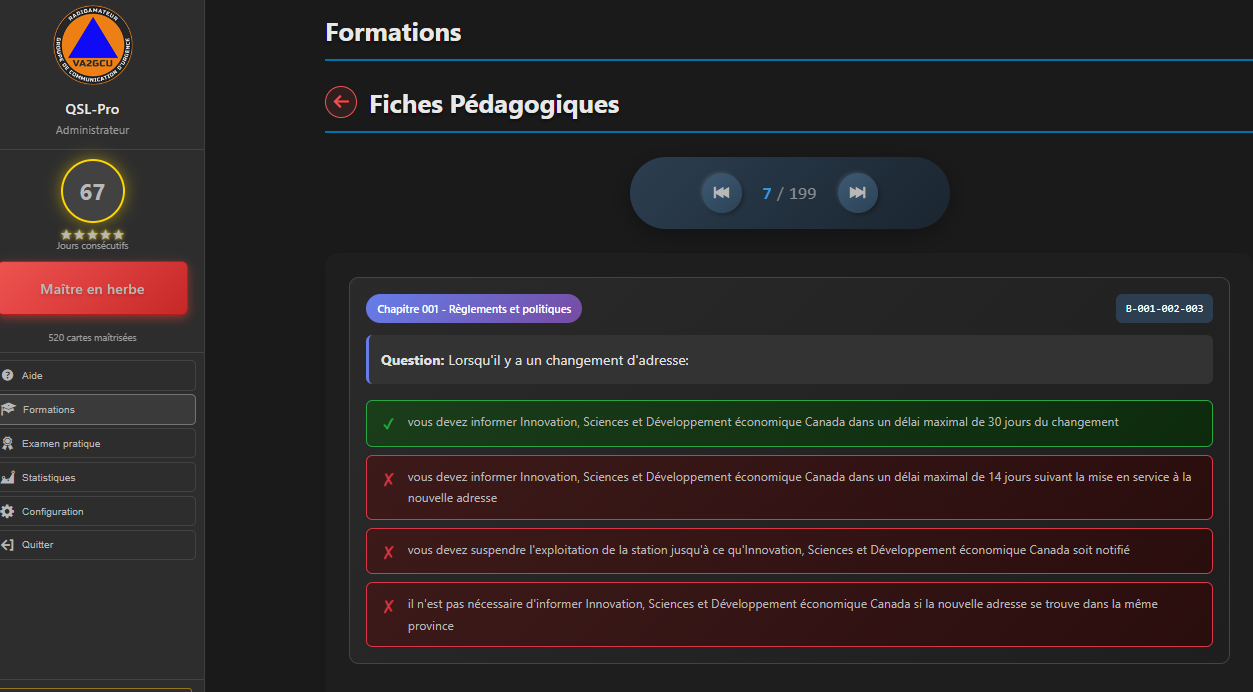Skip to the last flashcard
This screenshot has height=692, width=1253.
coord(857,193)
